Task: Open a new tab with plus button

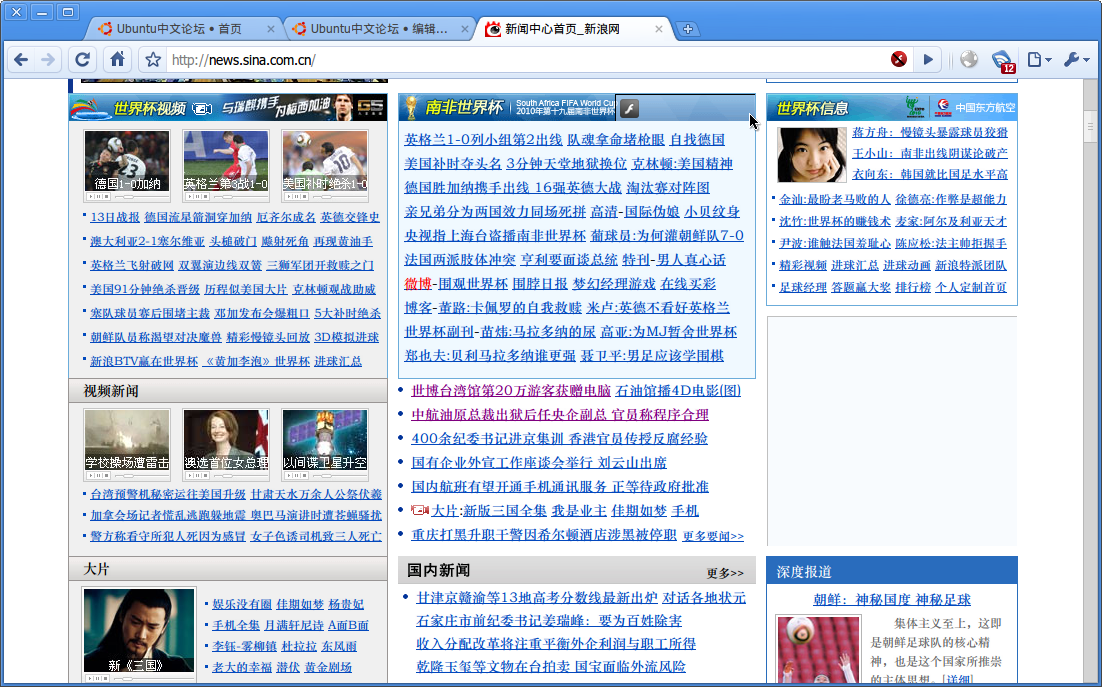Action: pos(687,29)
